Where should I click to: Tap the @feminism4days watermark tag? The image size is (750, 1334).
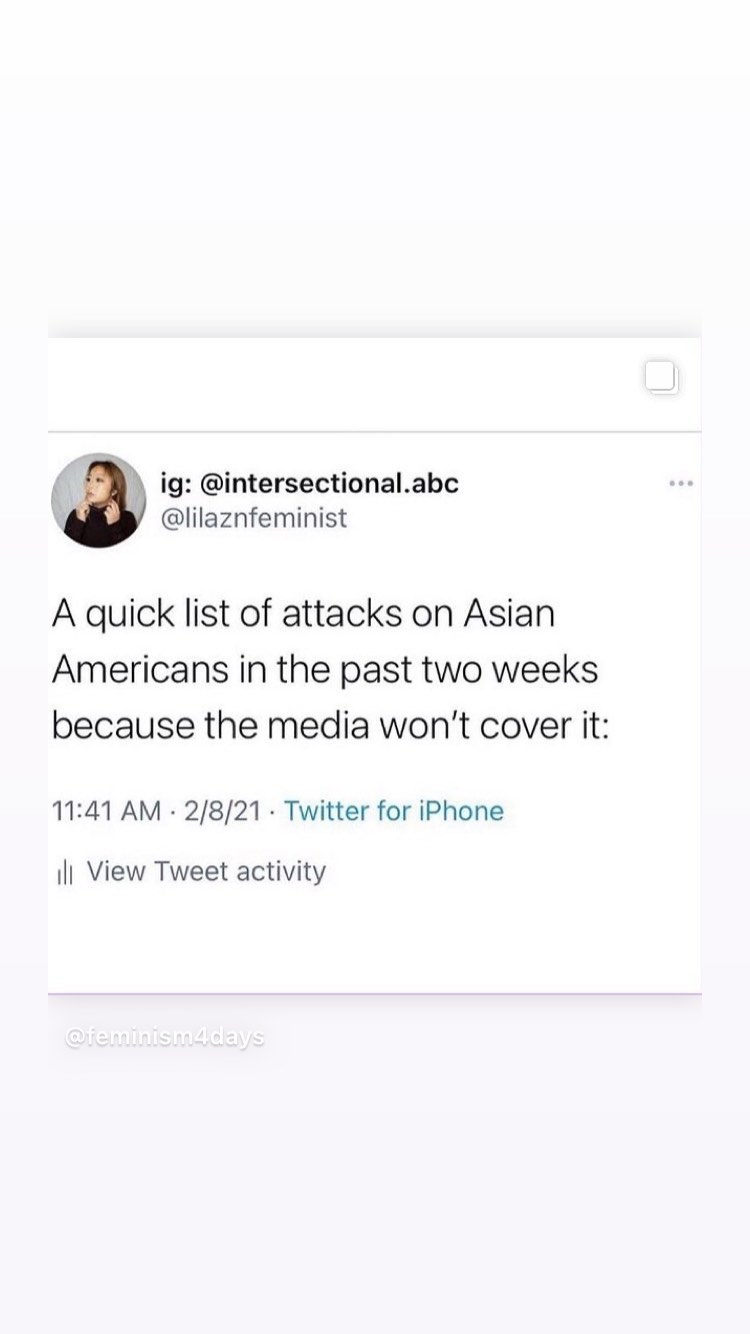[165, 1038]
